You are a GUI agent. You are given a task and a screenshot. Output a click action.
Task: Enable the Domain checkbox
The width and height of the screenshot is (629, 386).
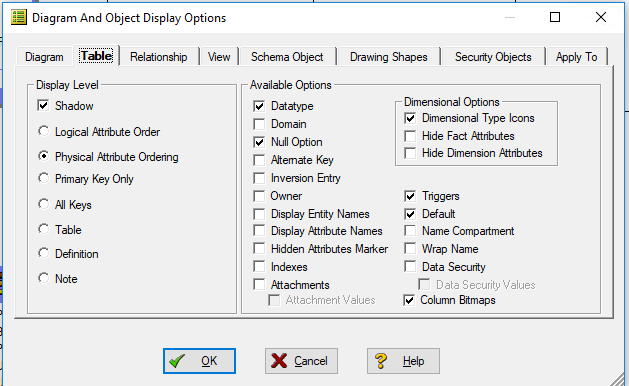(259, 124)
